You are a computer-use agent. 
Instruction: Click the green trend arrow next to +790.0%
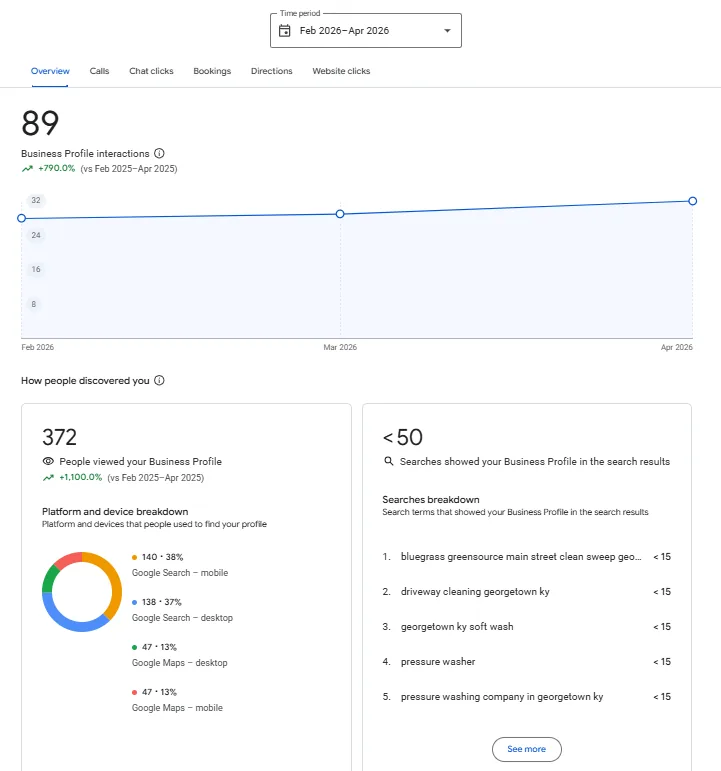[27, 169]
